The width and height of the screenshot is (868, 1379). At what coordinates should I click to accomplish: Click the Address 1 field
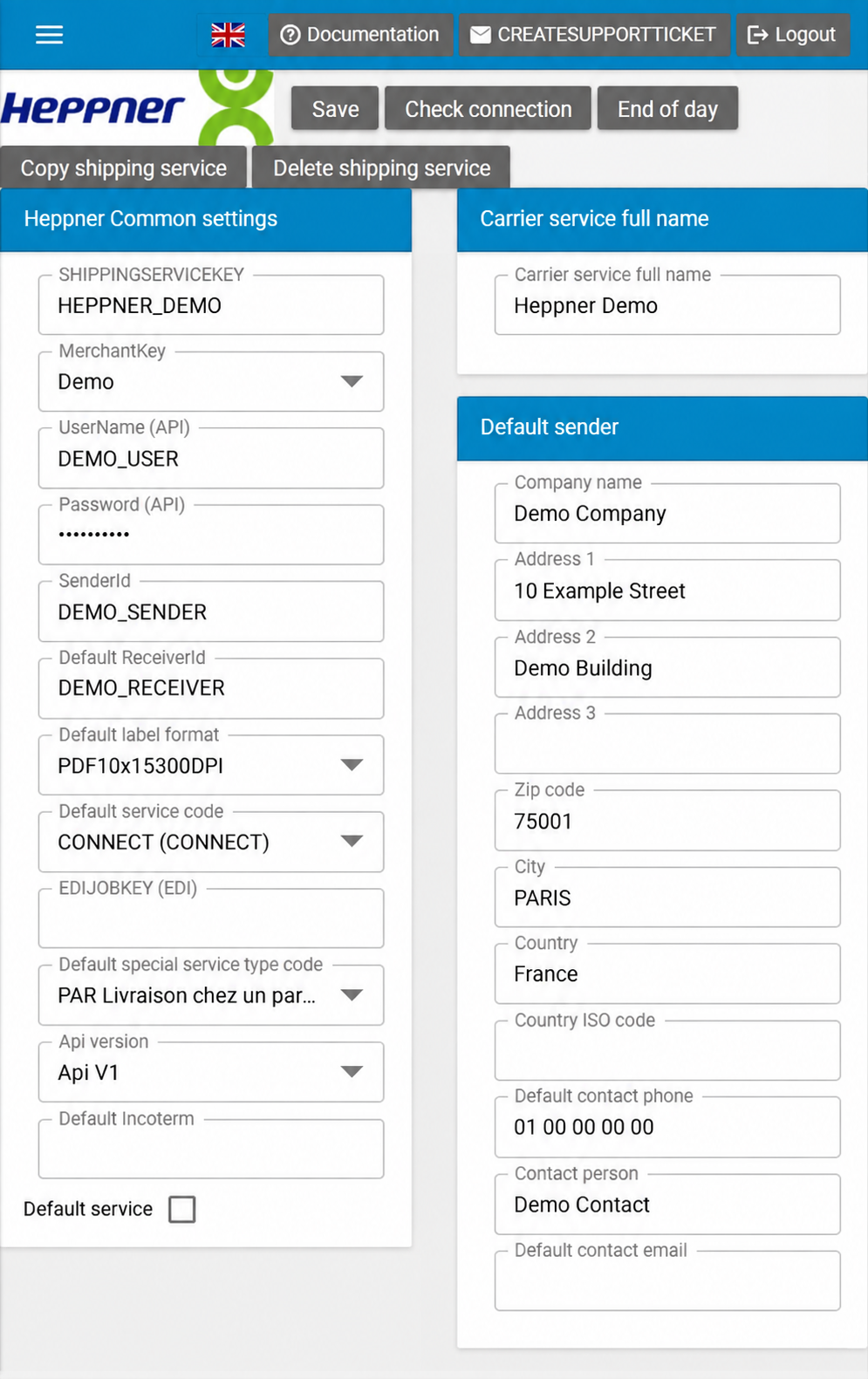pyautogui.click(x=667, y=591)
